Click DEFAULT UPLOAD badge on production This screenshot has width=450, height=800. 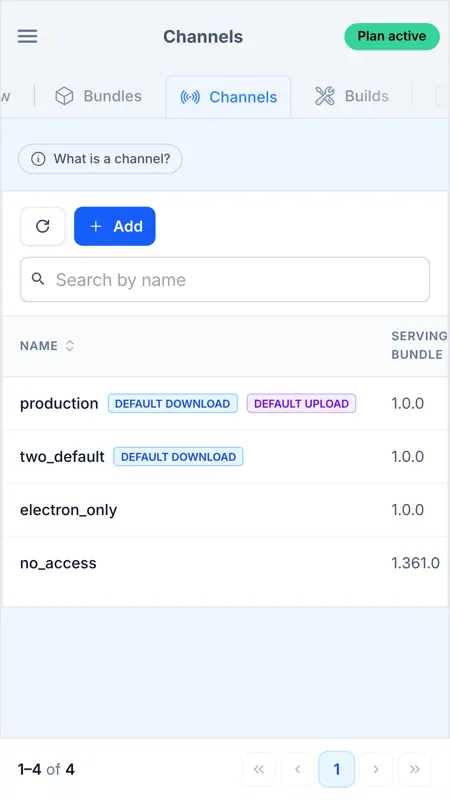click(x=302, y=404)
